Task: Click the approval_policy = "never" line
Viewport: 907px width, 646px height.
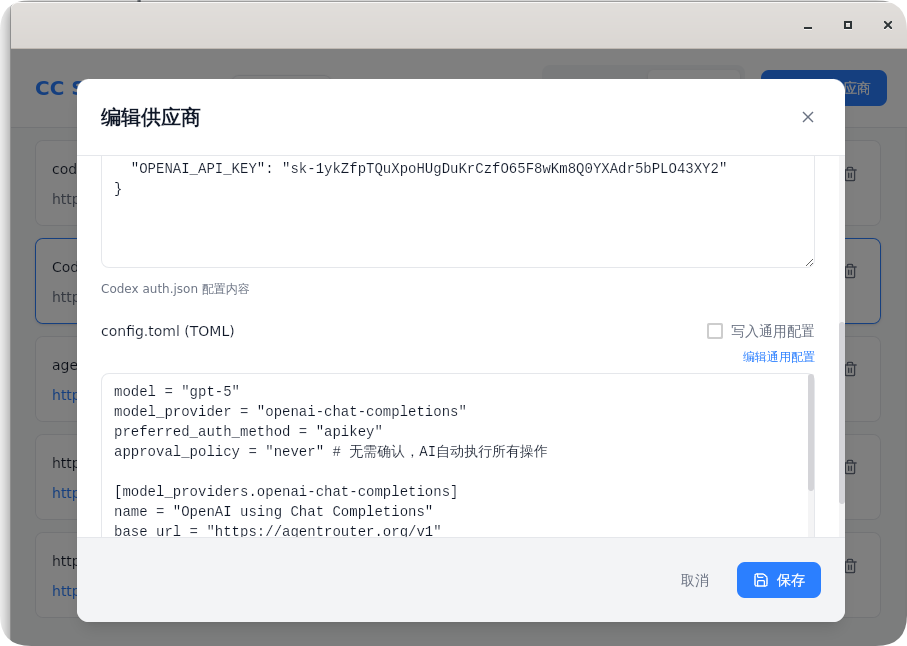Action: click(x=330, y=451)
